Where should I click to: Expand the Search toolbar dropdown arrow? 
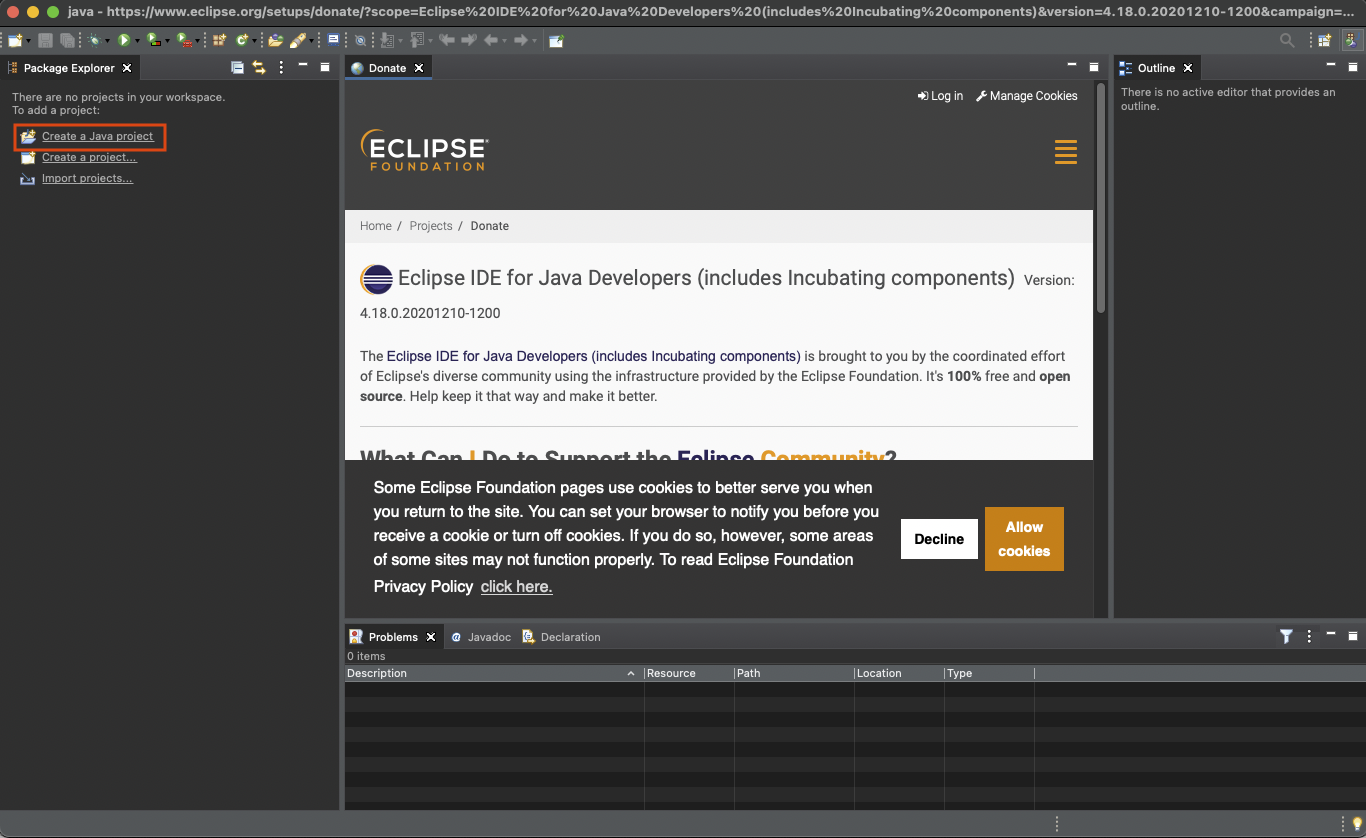[312, 41]
